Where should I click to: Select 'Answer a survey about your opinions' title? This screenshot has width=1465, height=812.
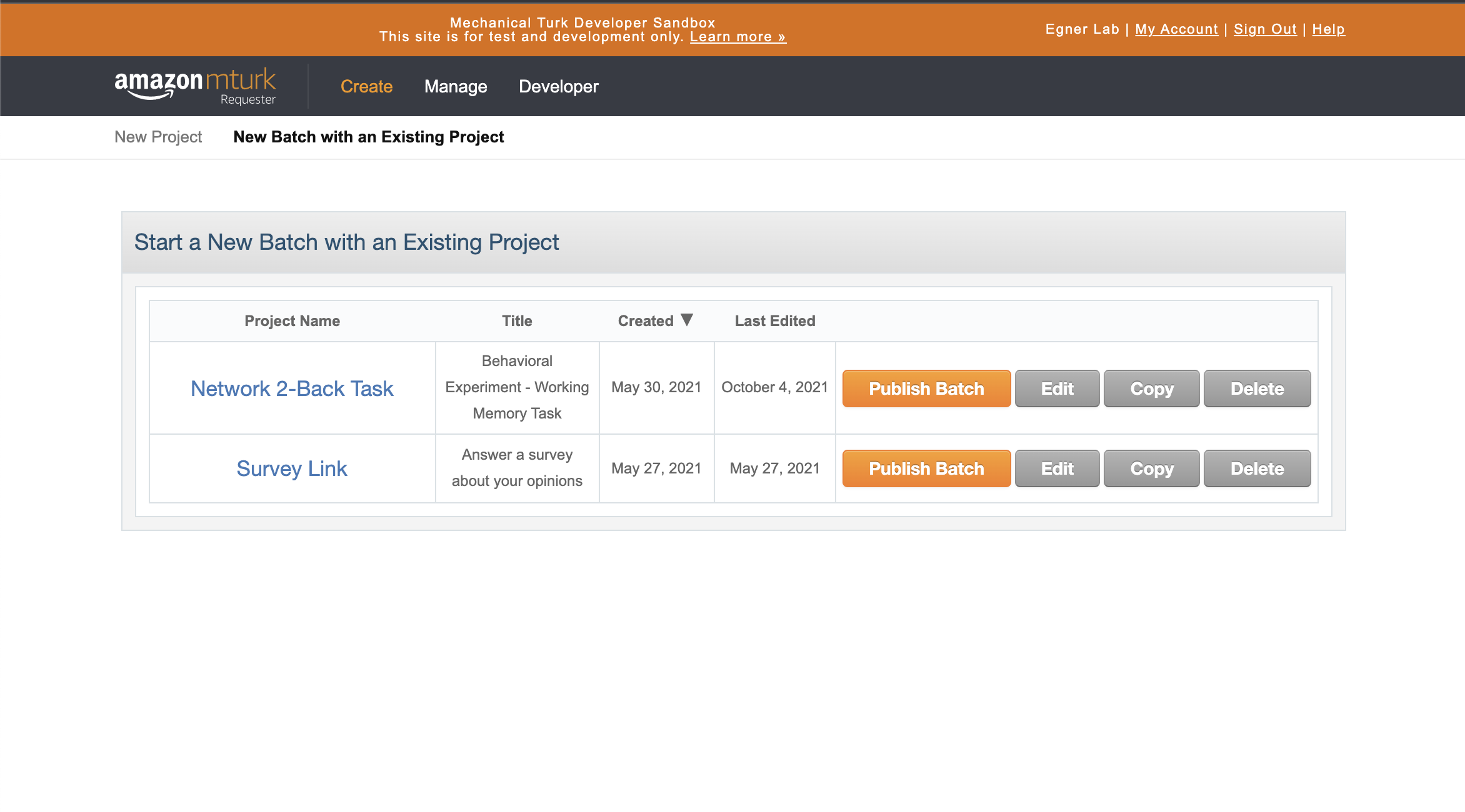(517, 468)
